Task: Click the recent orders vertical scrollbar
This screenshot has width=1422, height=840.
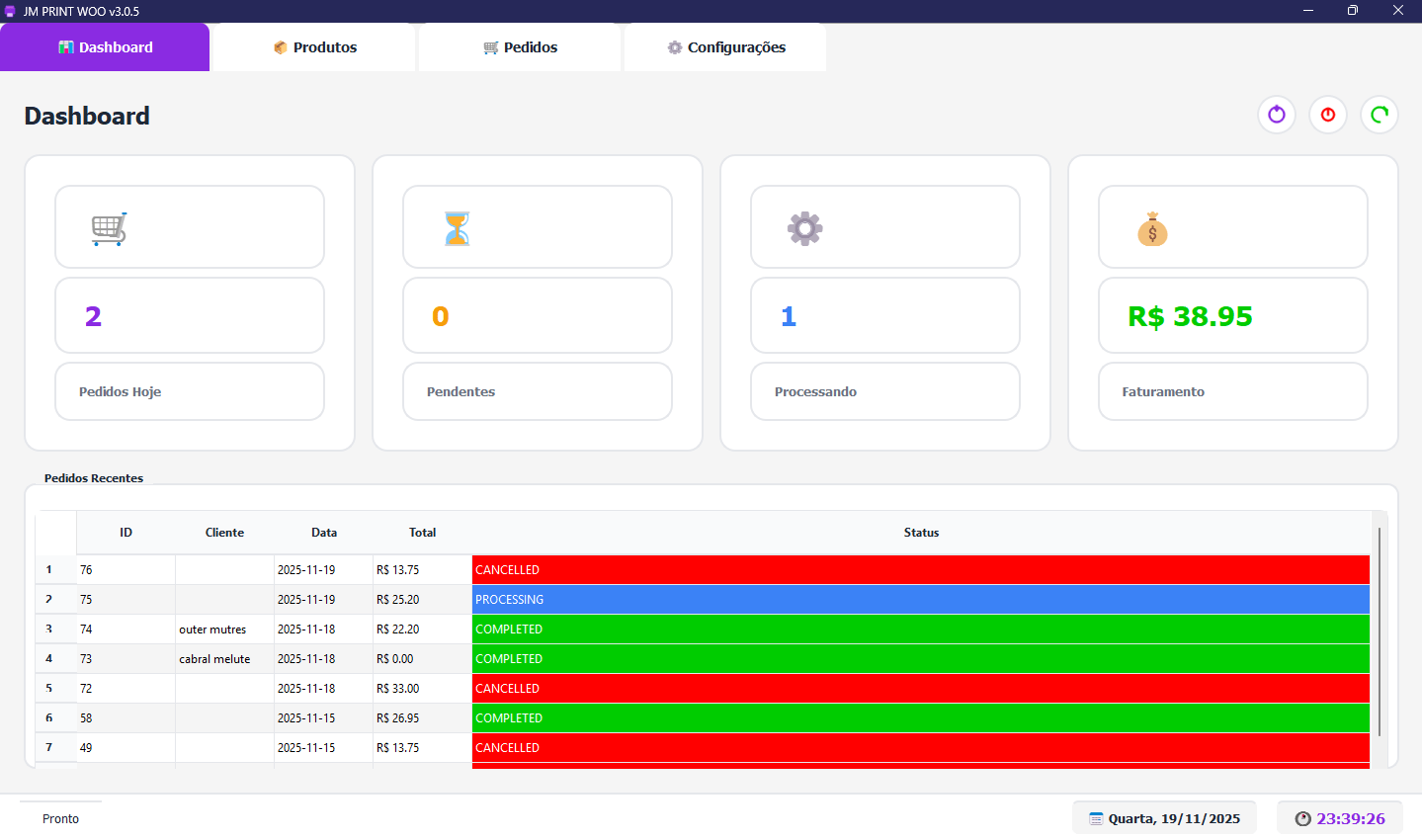Action: pyautogui.click(x=1380, y=632)
